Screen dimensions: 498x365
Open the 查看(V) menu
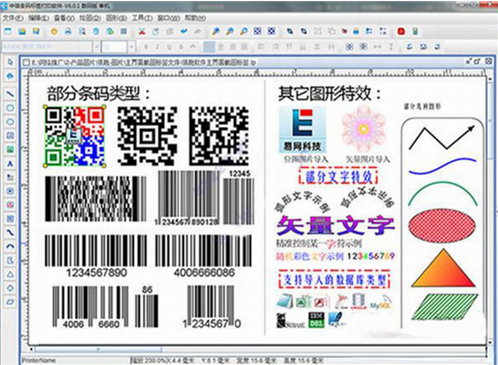coord(64,18)
